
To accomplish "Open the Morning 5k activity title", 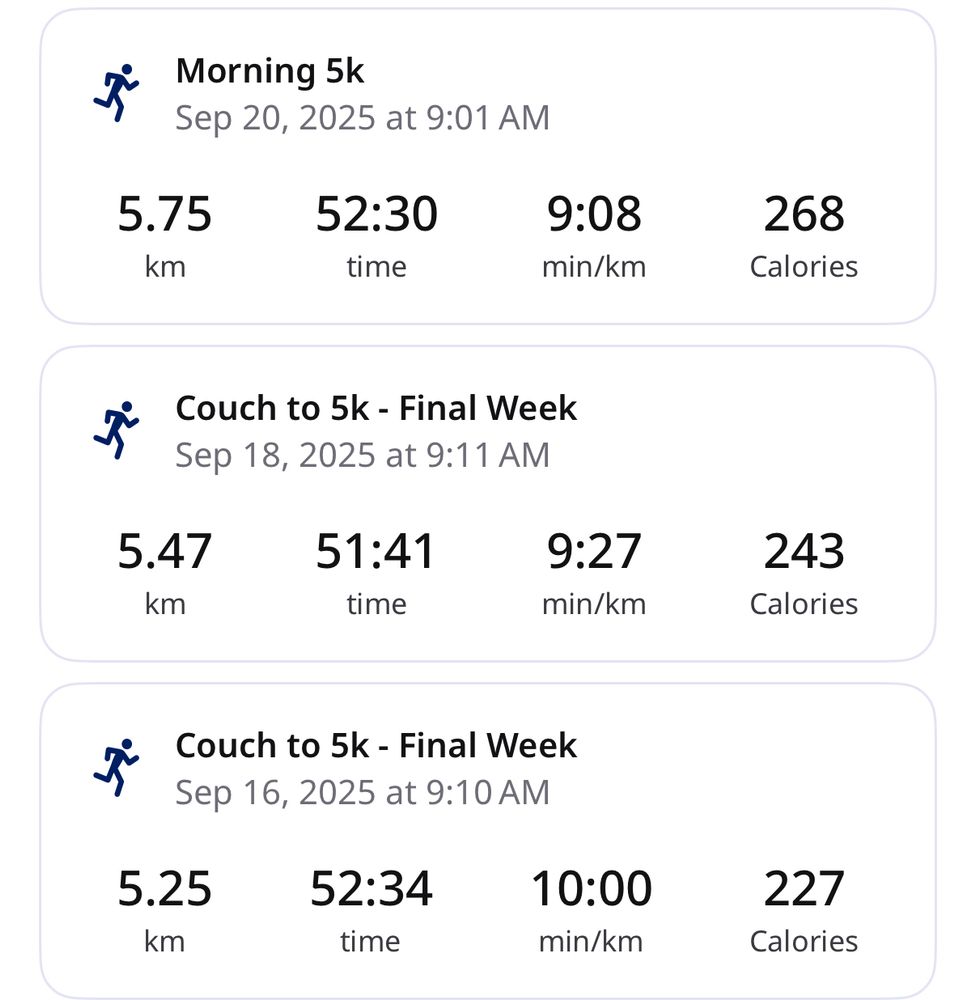I will [x=270, y=70].
